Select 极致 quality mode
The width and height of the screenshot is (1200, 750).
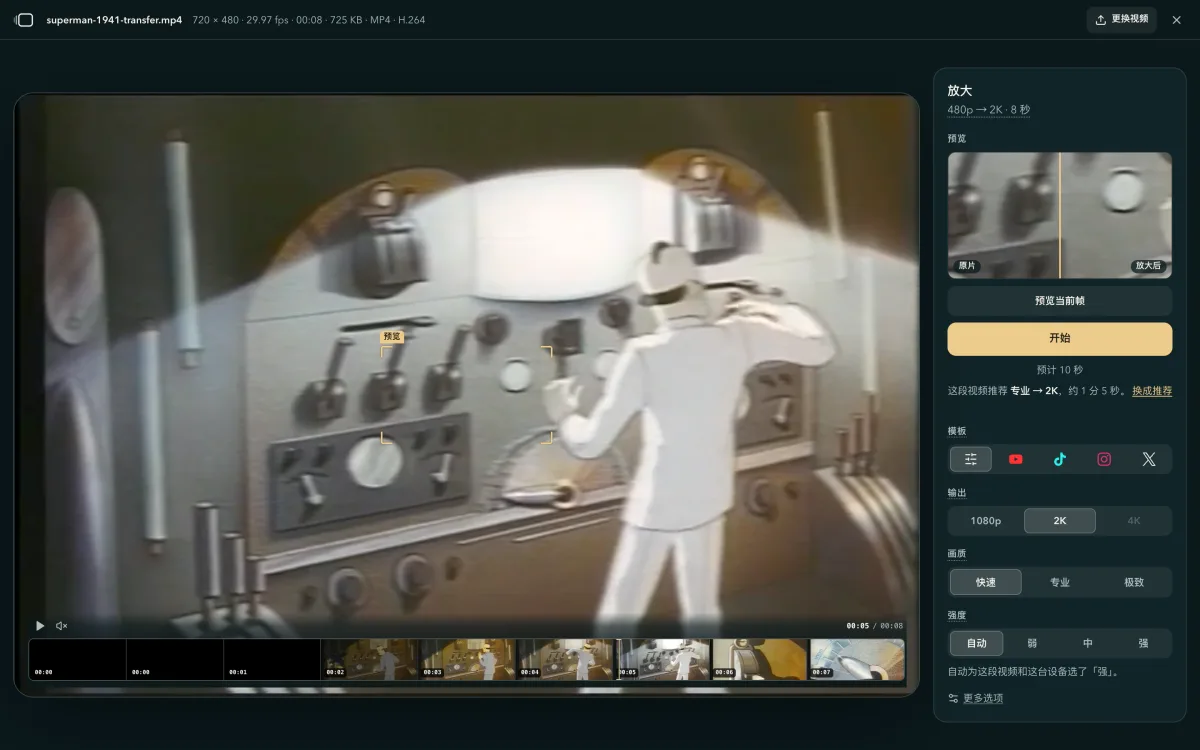pos(1134,582)
